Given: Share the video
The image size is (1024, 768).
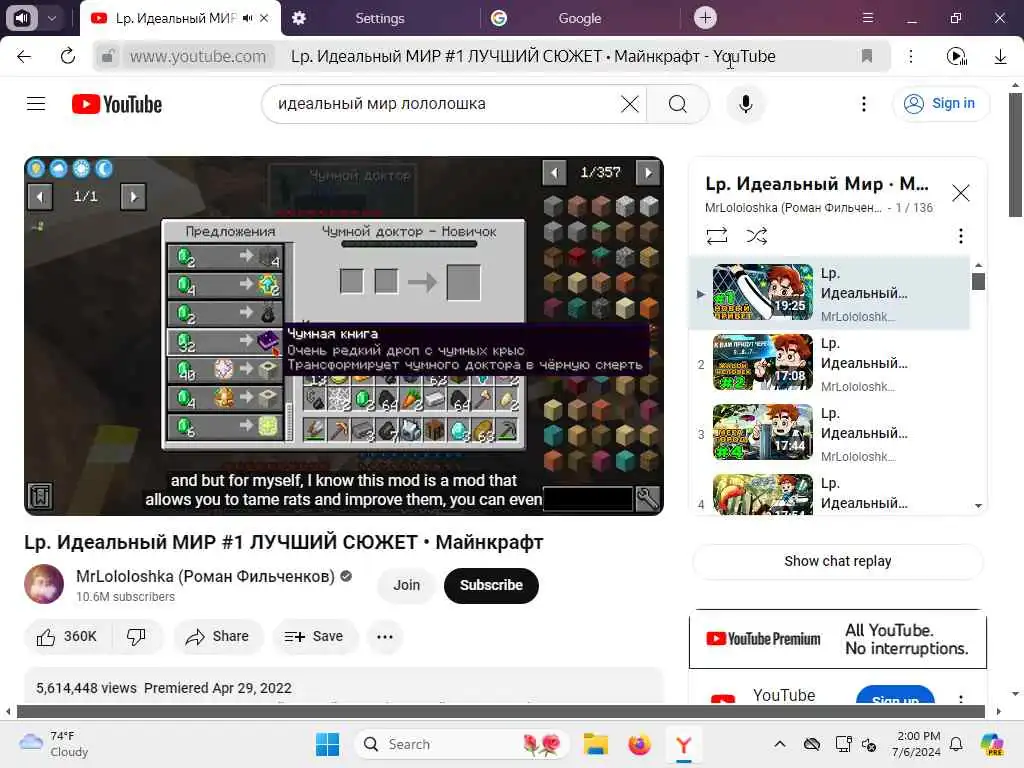Looking at the screenshot, I should click(x=217, y=636).
